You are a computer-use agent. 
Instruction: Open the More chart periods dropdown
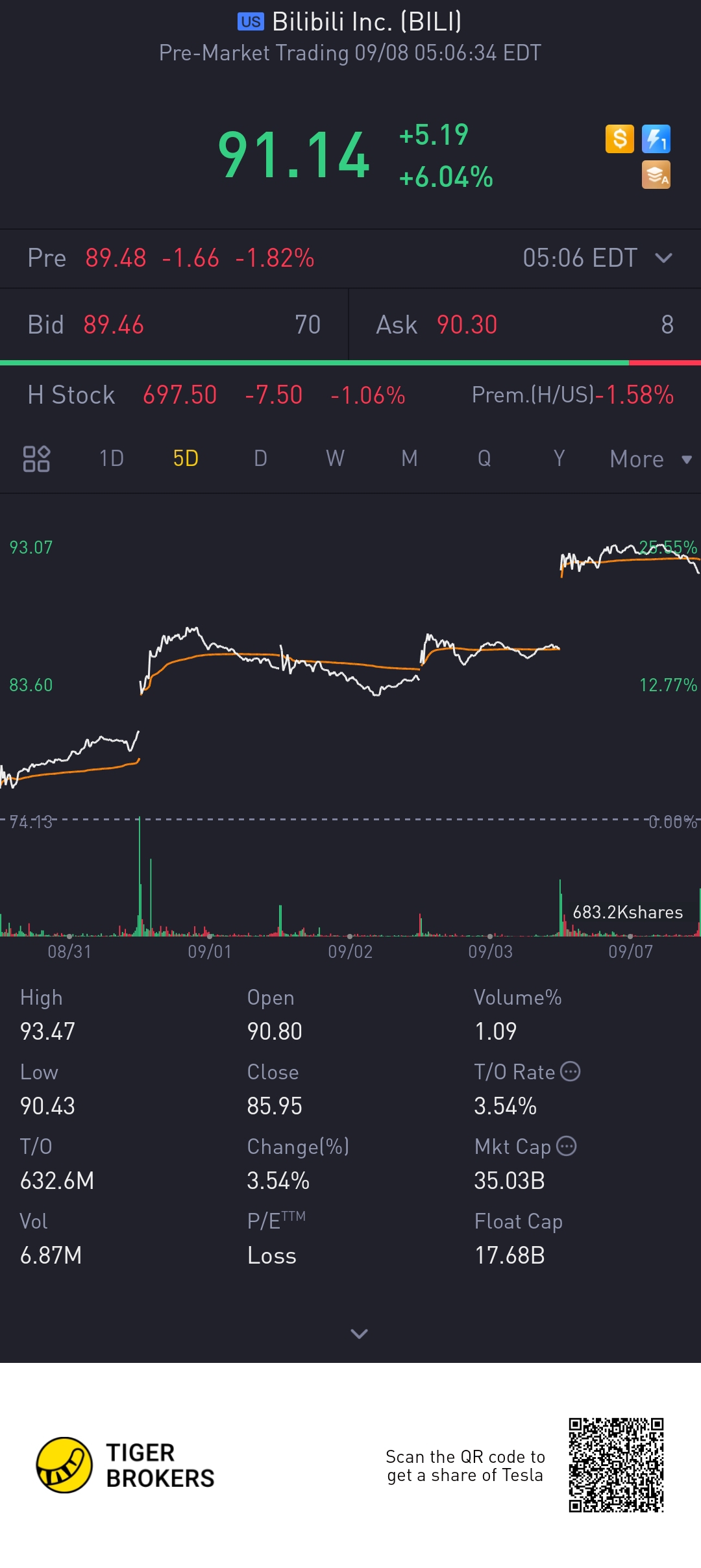click(651, 459)
